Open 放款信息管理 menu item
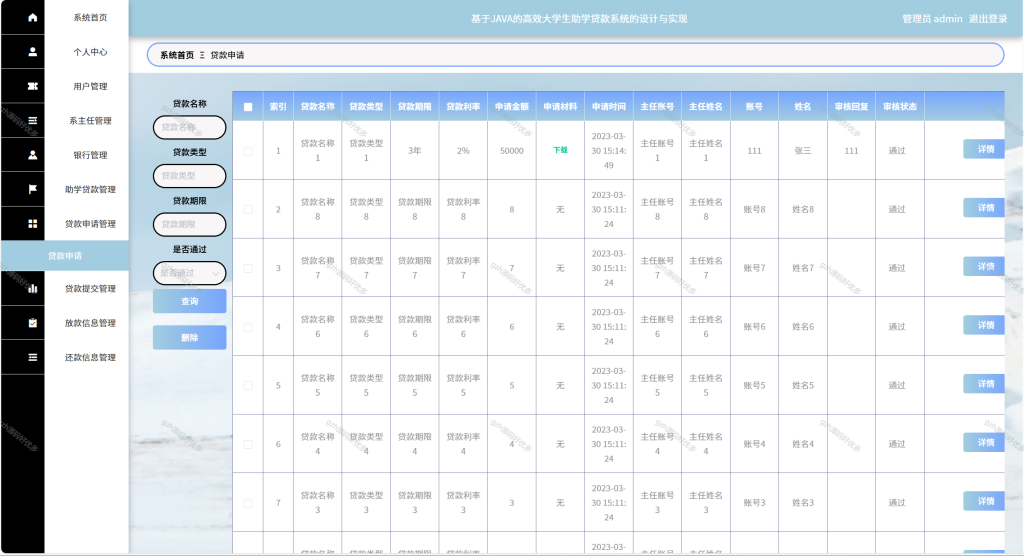This screenshot has height=556, width=1024. tap(90, 323)
